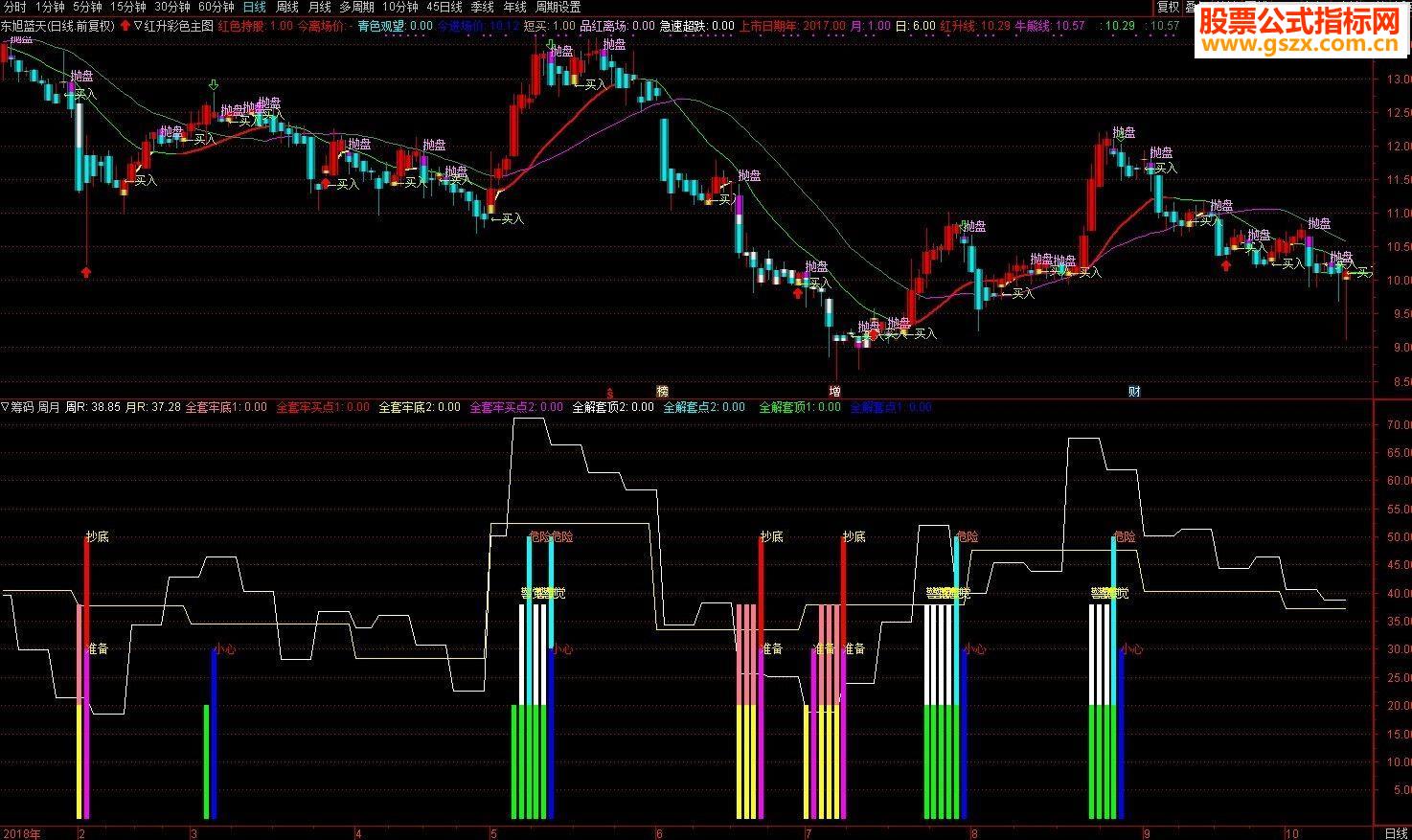Click month 8 marker on time axis

tap(973, 833)
